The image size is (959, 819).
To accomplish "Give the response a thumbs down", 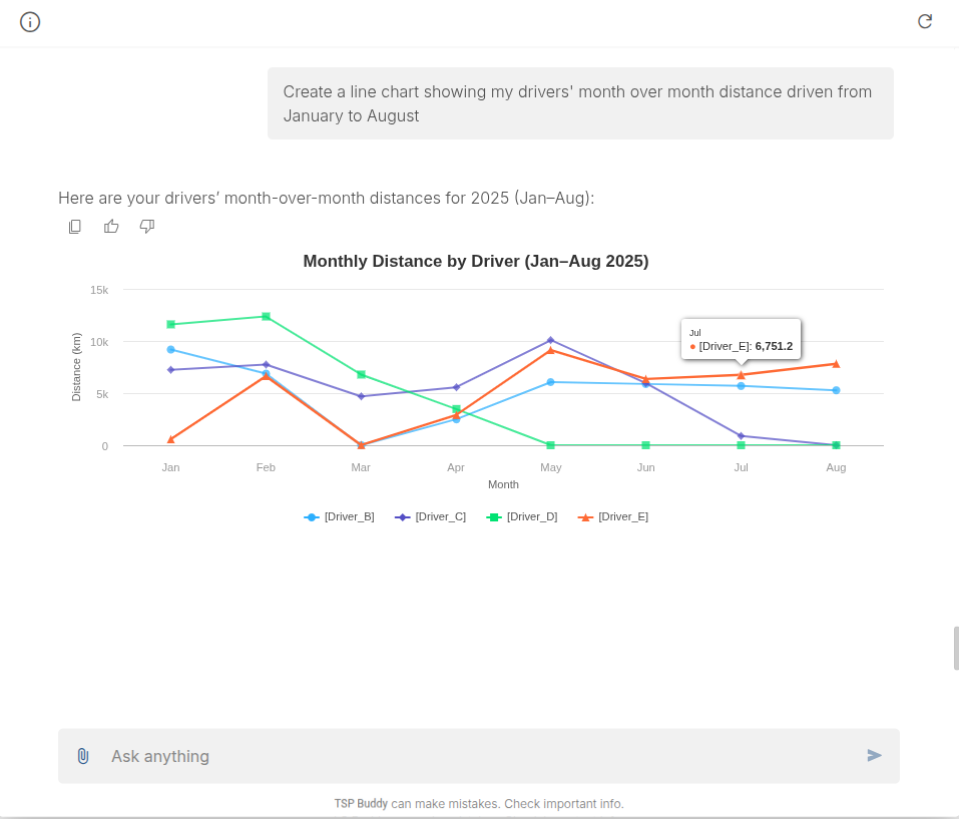I will pyautogui.click(x=147, y=227).
